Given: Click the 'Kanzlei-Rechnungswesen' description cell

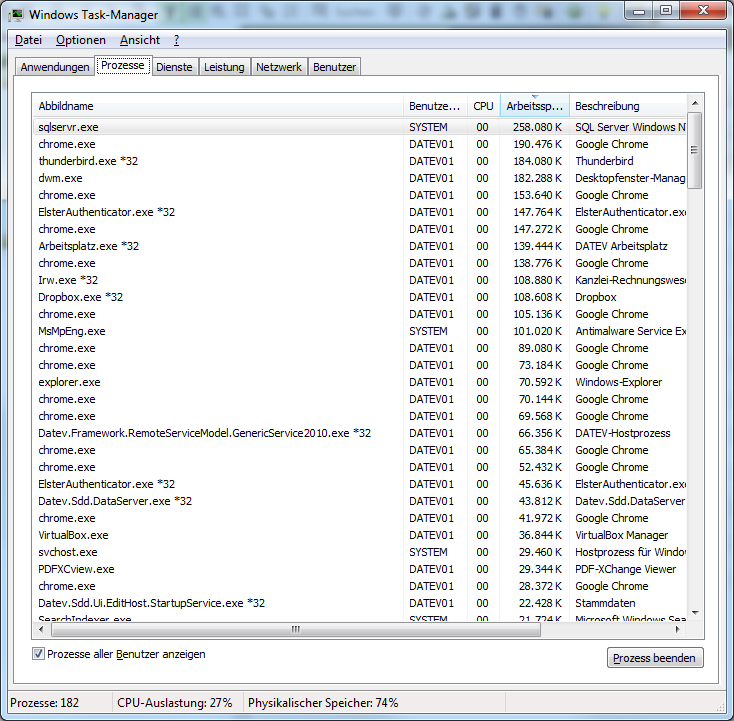Looking at the screenshot, I should [631, 280].
